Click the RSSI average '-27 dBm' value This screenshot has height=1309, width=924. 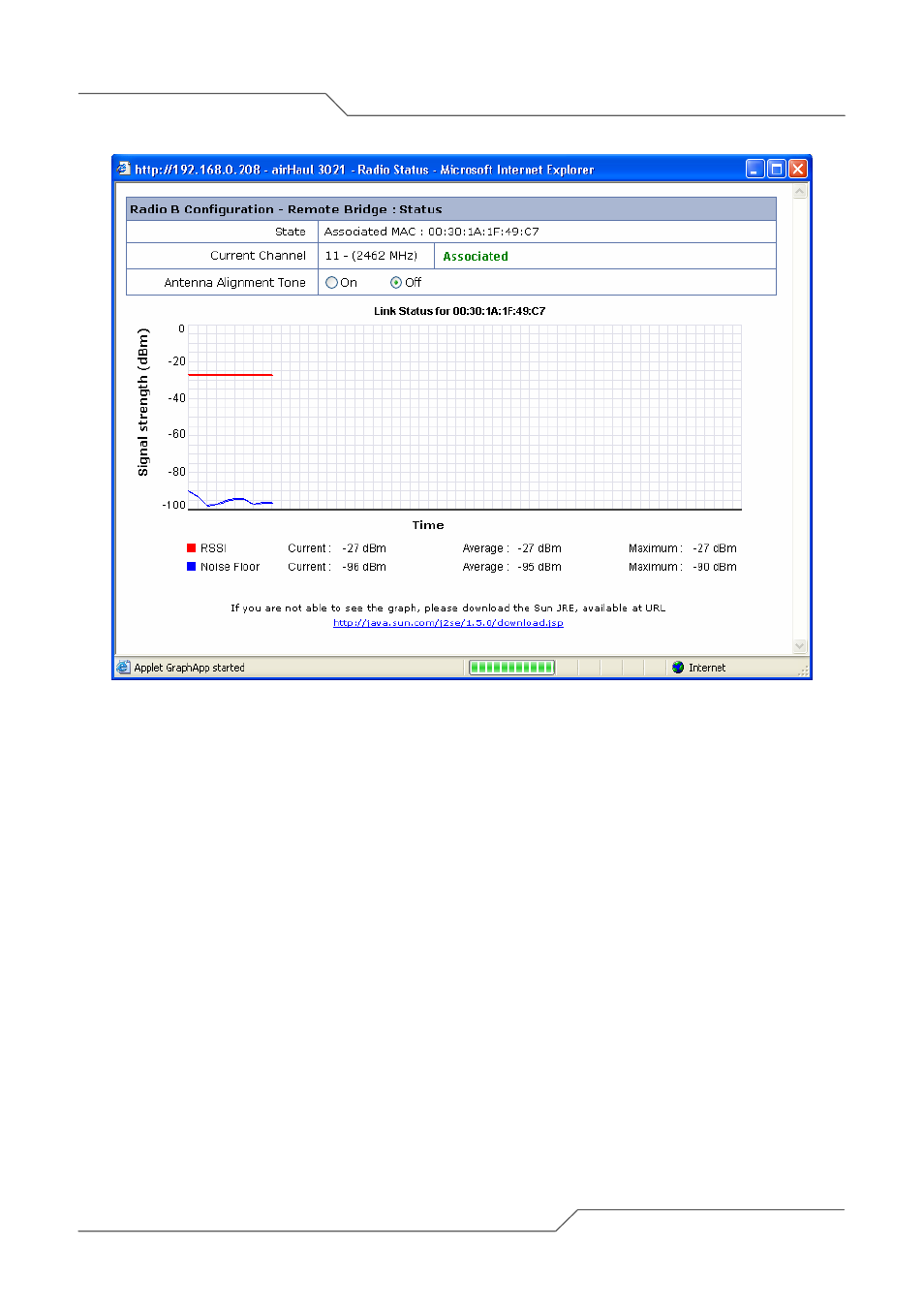[539, 548]
